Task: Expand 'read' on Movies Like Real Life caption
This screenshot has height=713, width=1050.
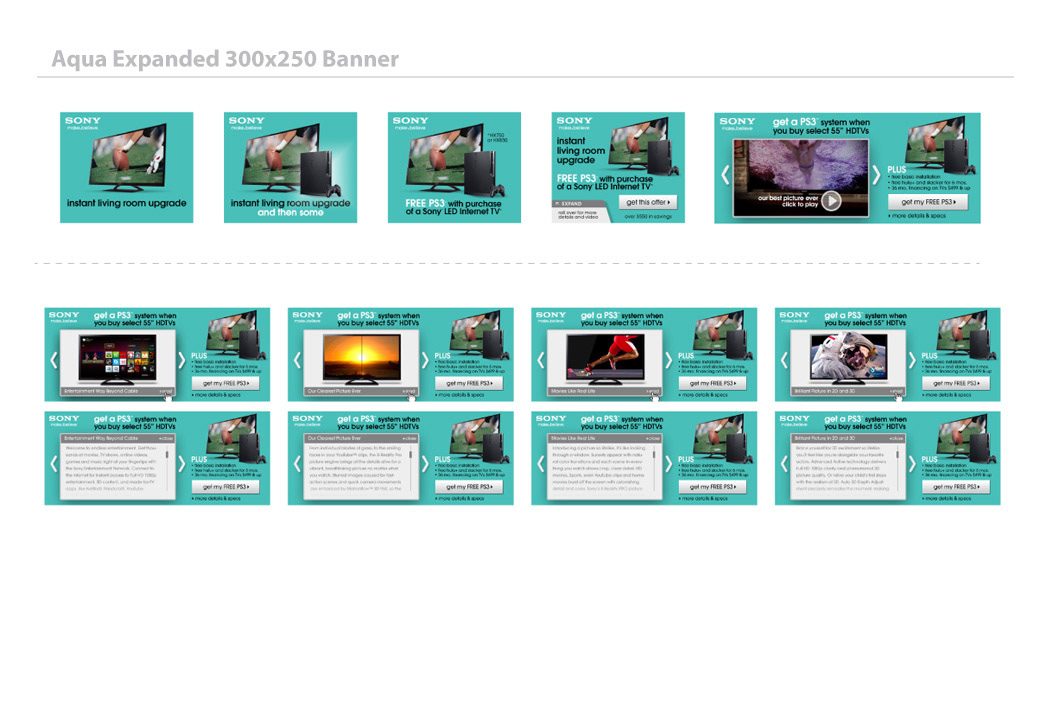Action: point(652,391)
